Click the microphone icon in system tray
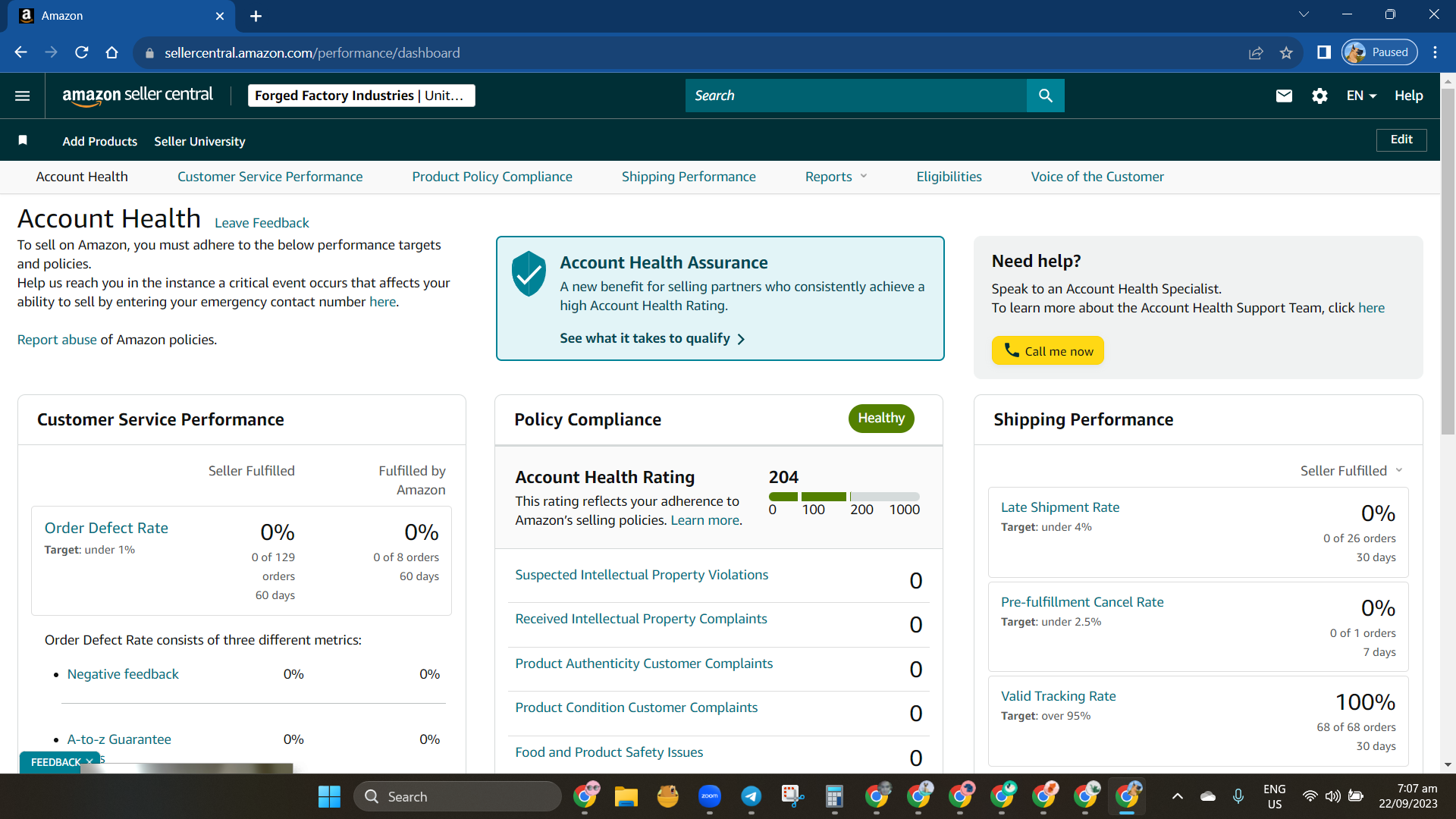Image resolution: width=1456 pixels, height=819 pixels. click(1238, 796)
